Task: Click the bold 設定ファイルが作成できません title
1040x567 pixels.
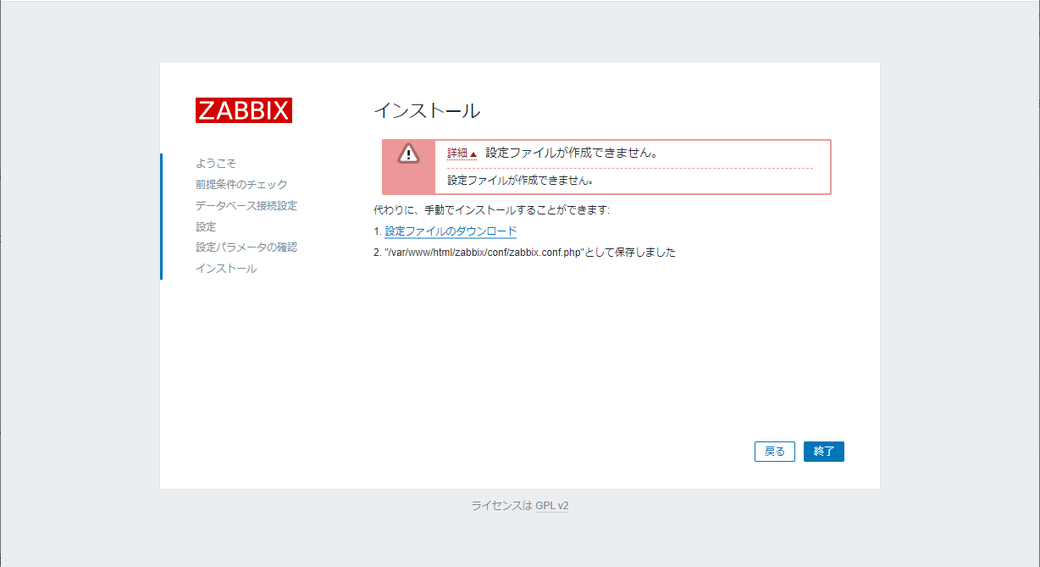Action: [572, 153]
